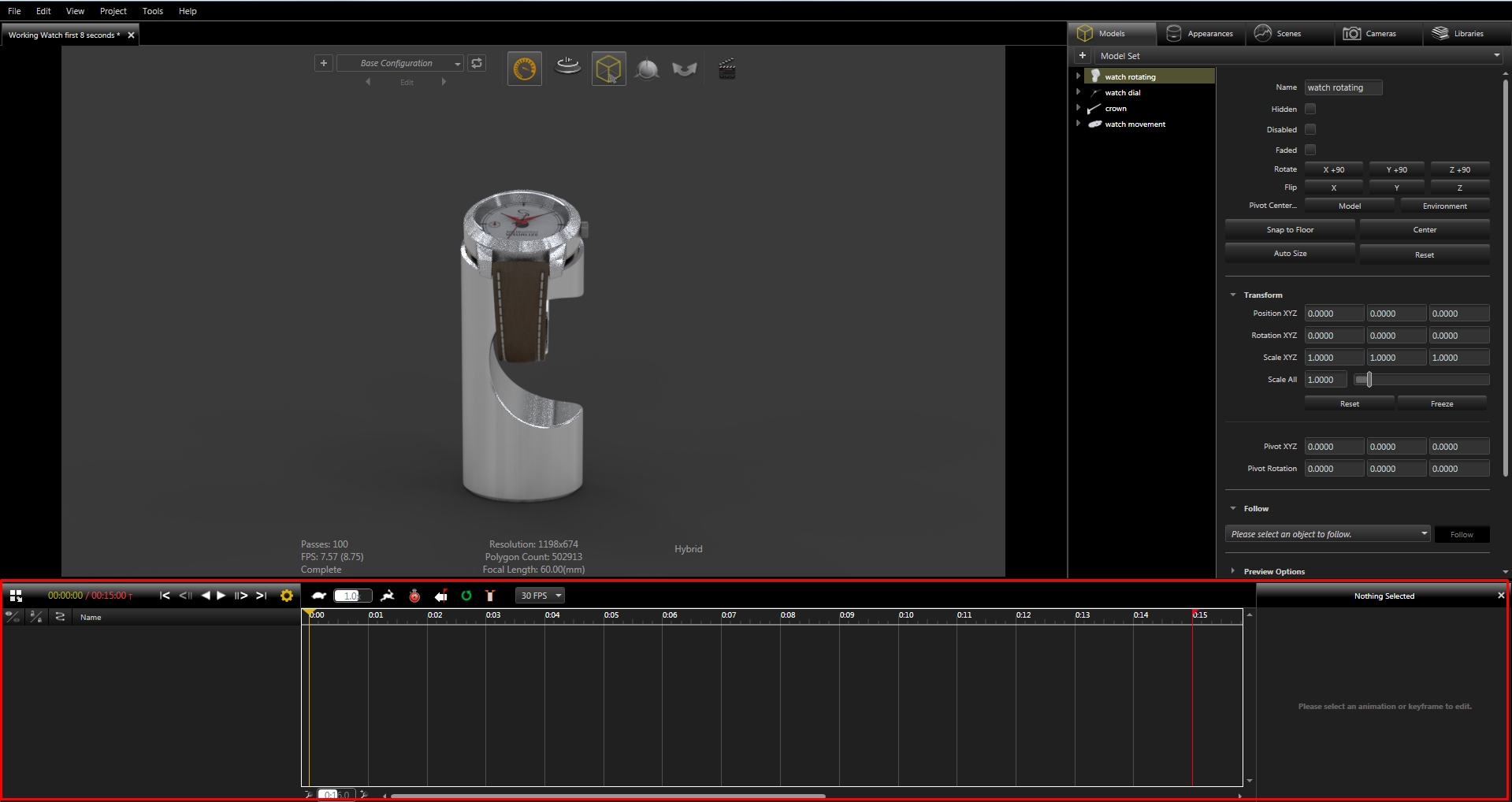The image size is (1512, 802).
Task: Open the 30 FPS dropdown
Action: 540,596
